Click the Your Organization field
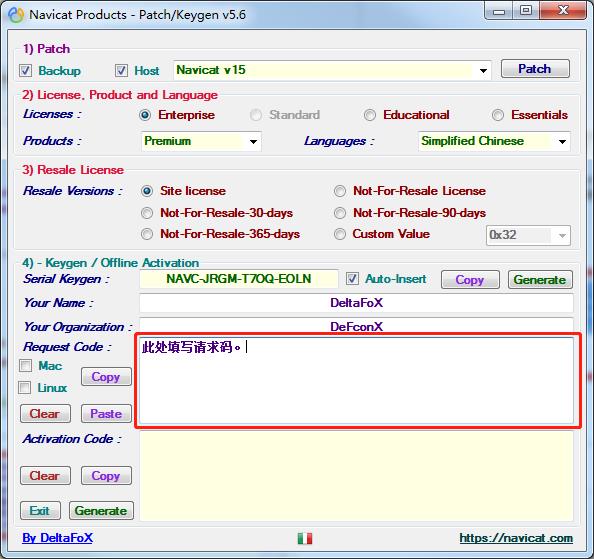Image resolution: width=594 pixels, height=559 pixels. point(356,326)
